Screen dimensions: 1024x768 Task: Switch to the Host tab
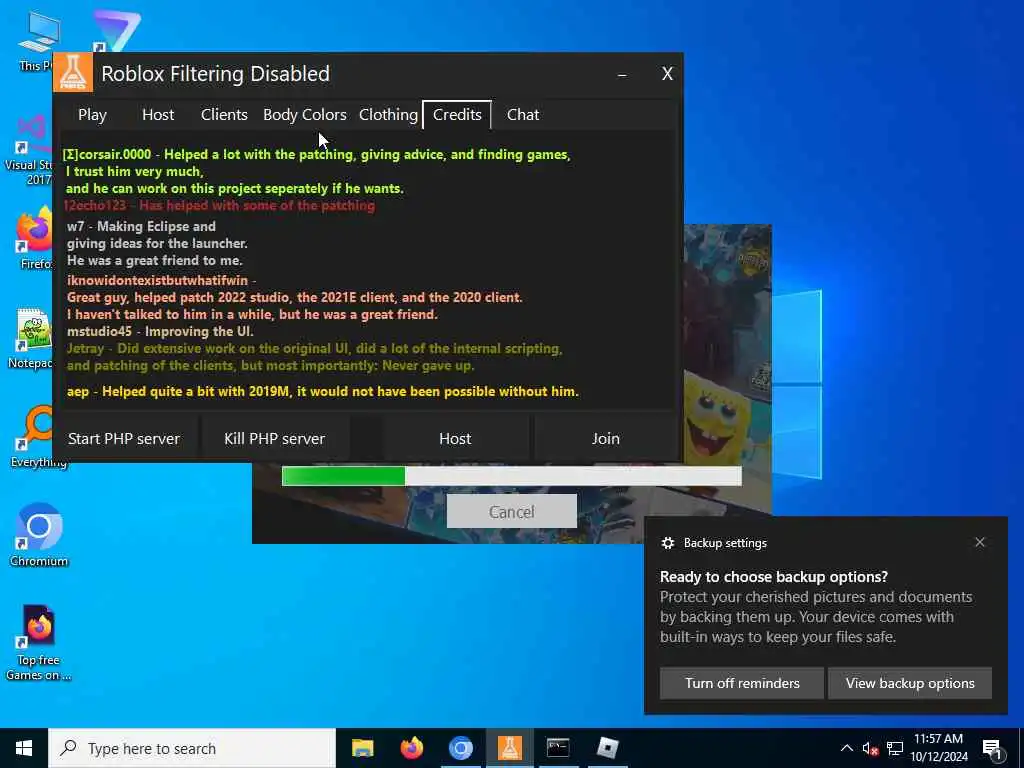(x=158, y=114)
